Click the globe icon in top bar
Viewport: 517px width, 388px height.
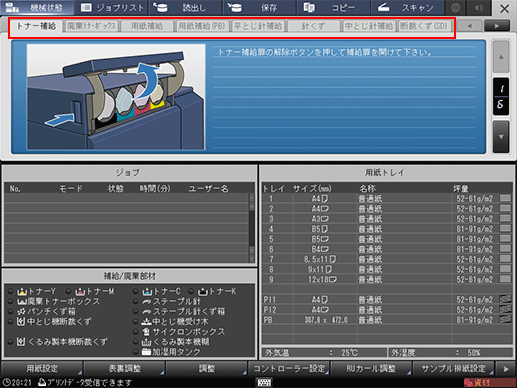click(x=456, y=7)
